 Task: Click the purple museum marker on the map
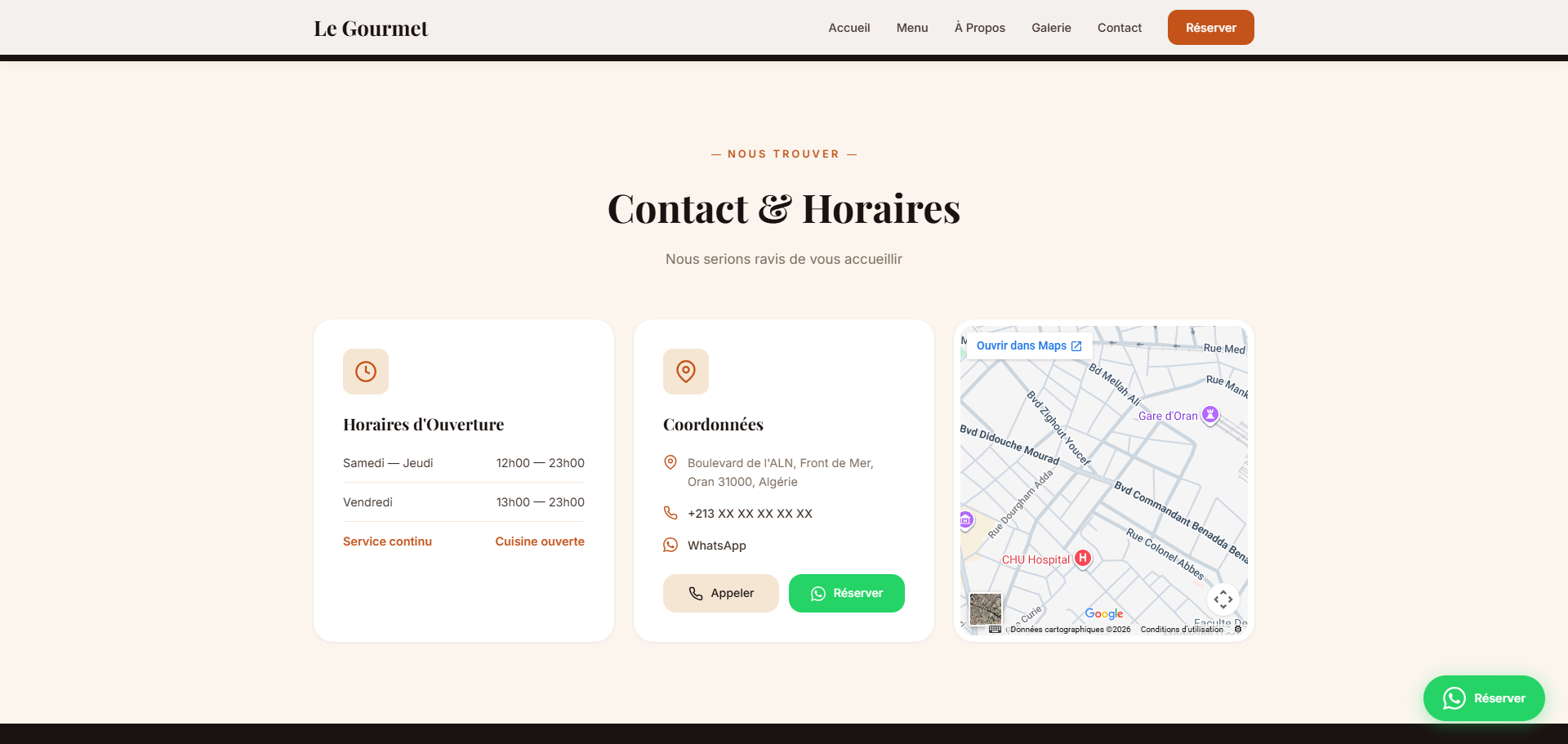966,519
